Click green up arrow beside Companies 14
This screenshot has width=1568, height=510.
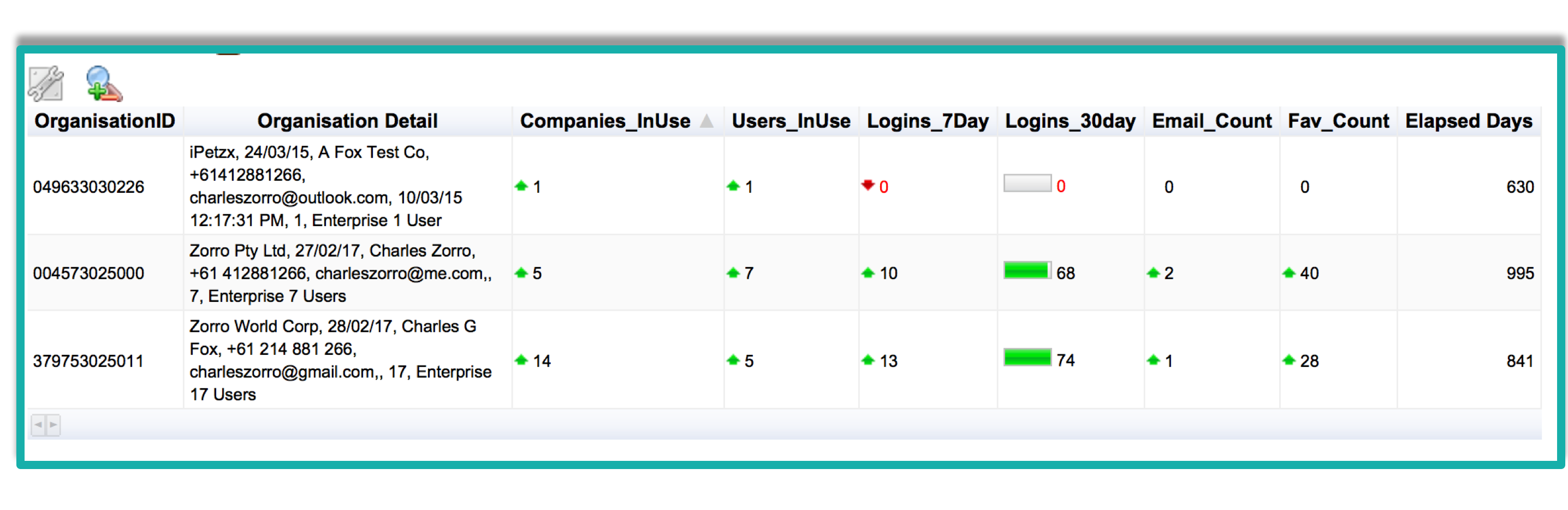520,360
